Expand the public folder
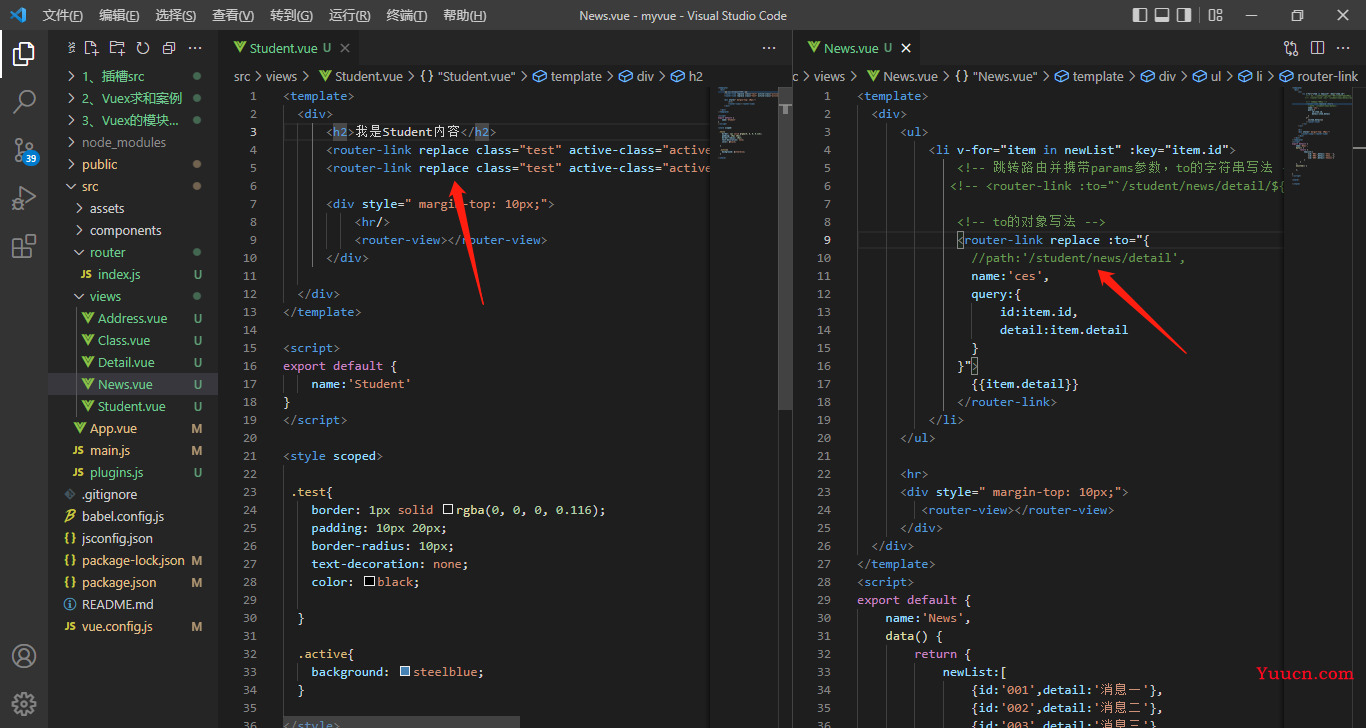 133,164
